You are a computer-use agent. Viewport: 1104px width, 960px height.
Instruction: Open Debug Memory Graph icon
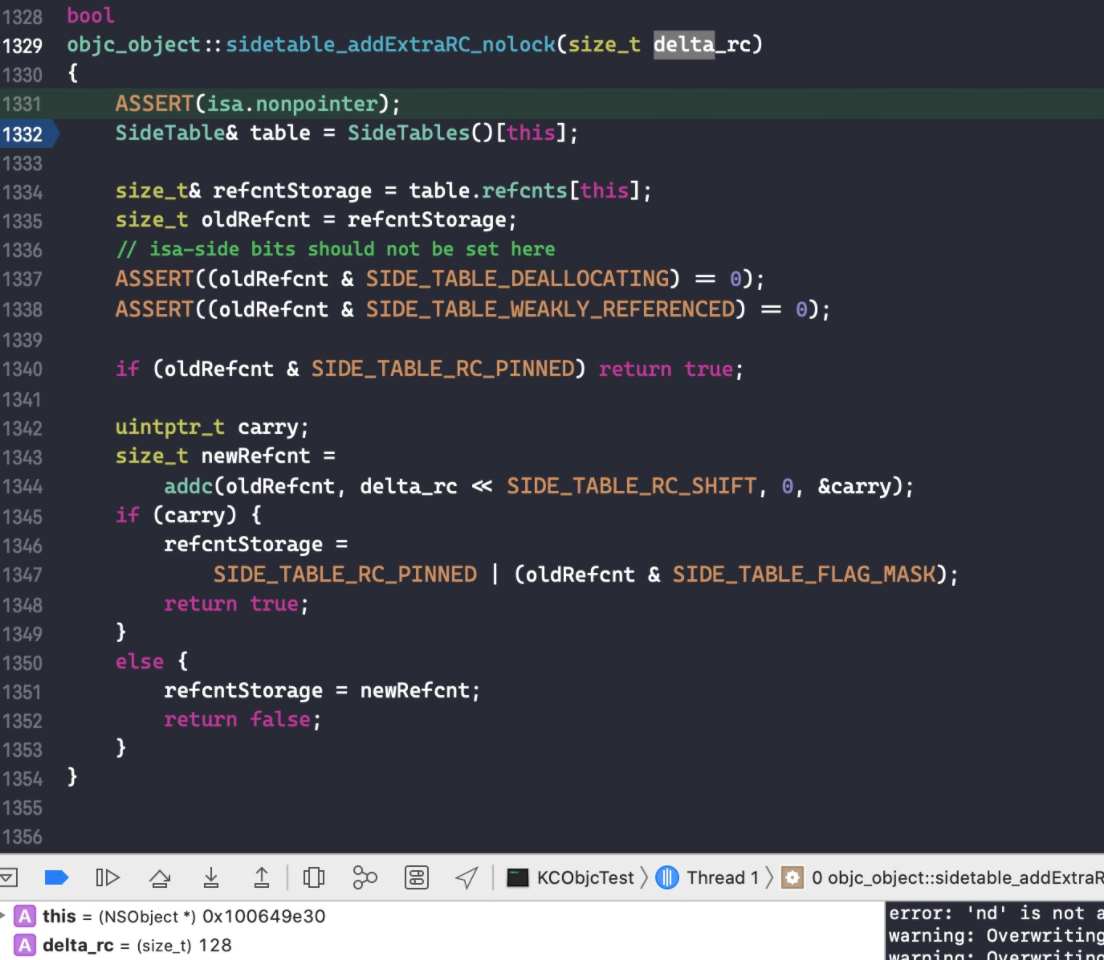click(x=365, y=878)
